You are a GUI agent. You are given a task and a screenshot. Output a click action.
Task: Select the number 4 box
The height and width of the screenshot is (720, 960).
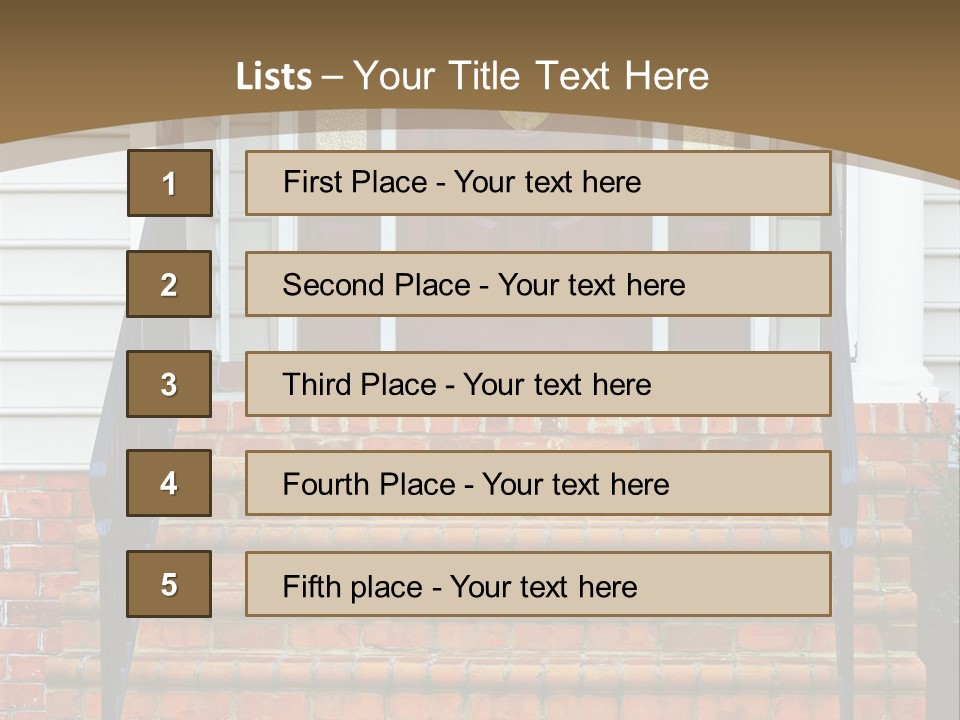169,483
